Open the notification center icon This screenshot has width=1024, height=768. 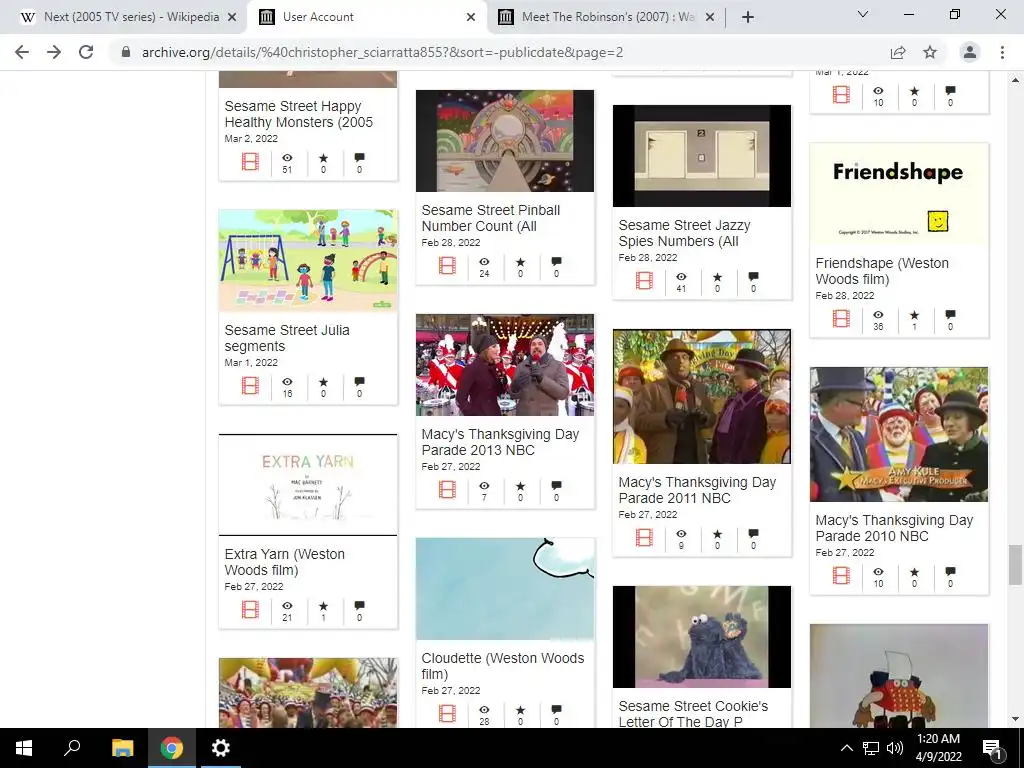pos(993,748)
